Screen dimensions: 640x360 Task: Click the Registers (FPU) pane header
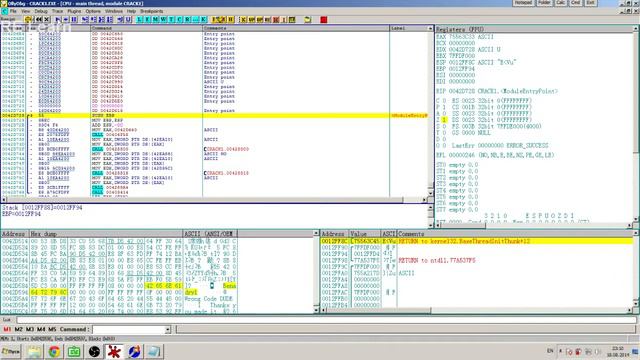coord(534,29)
